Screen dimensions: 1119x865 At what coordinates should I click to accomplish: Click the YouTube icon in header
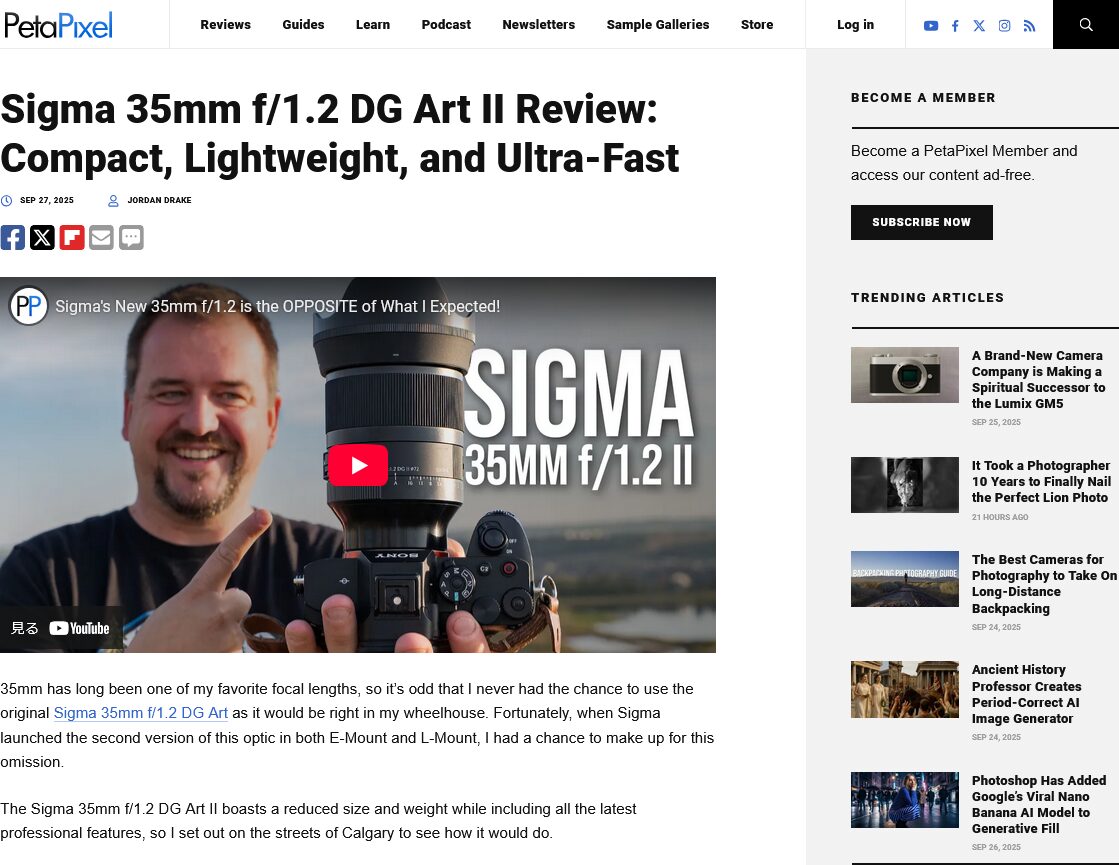[x=930, y=26]
